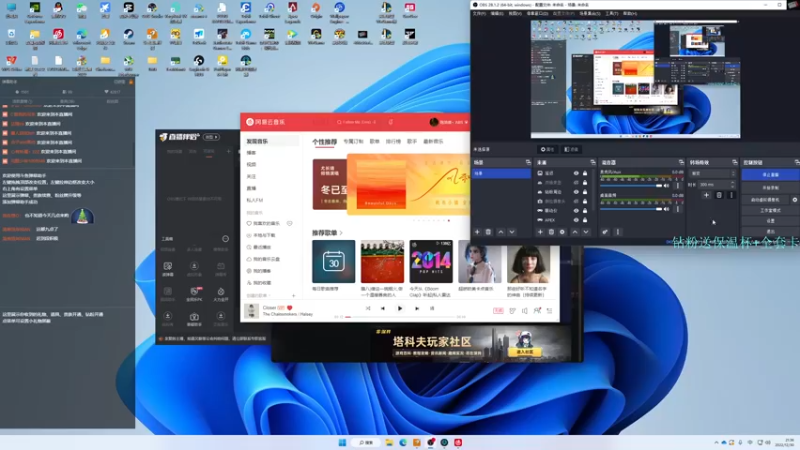
Task: Delete selected source via Sources trash icon
Action: 551,232
